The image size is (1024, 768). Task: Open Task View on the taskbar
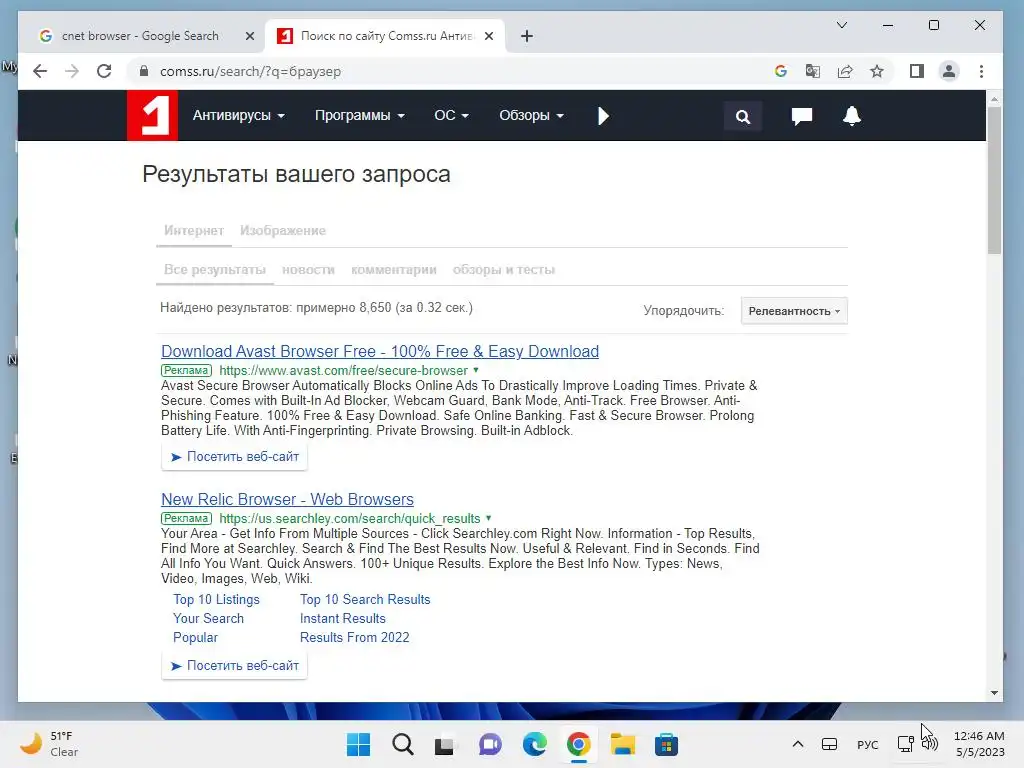[445, 745]
